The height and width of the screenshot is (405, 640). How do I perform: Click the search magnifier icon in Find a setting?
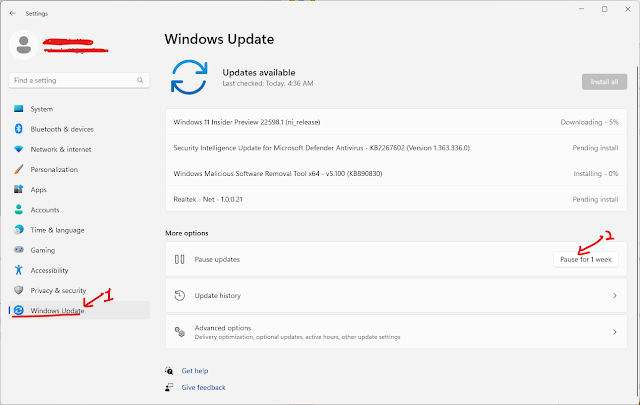140,80
